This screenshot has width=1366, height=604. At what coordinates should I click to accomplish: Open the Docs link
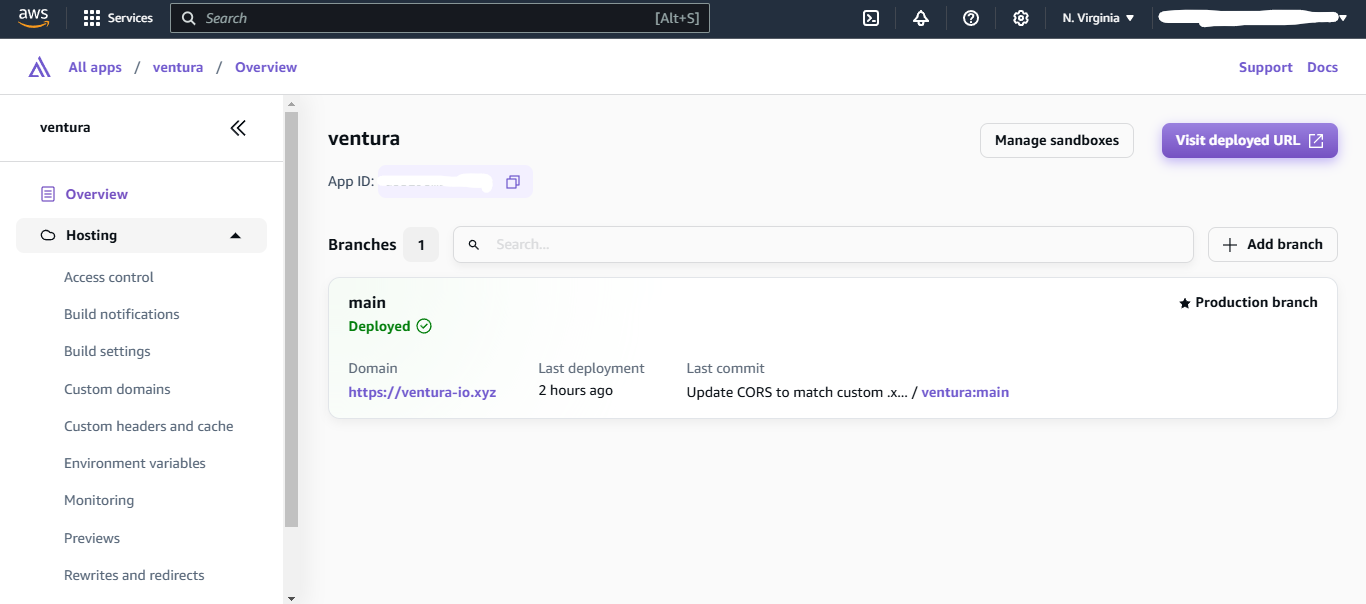point(1322,67)
